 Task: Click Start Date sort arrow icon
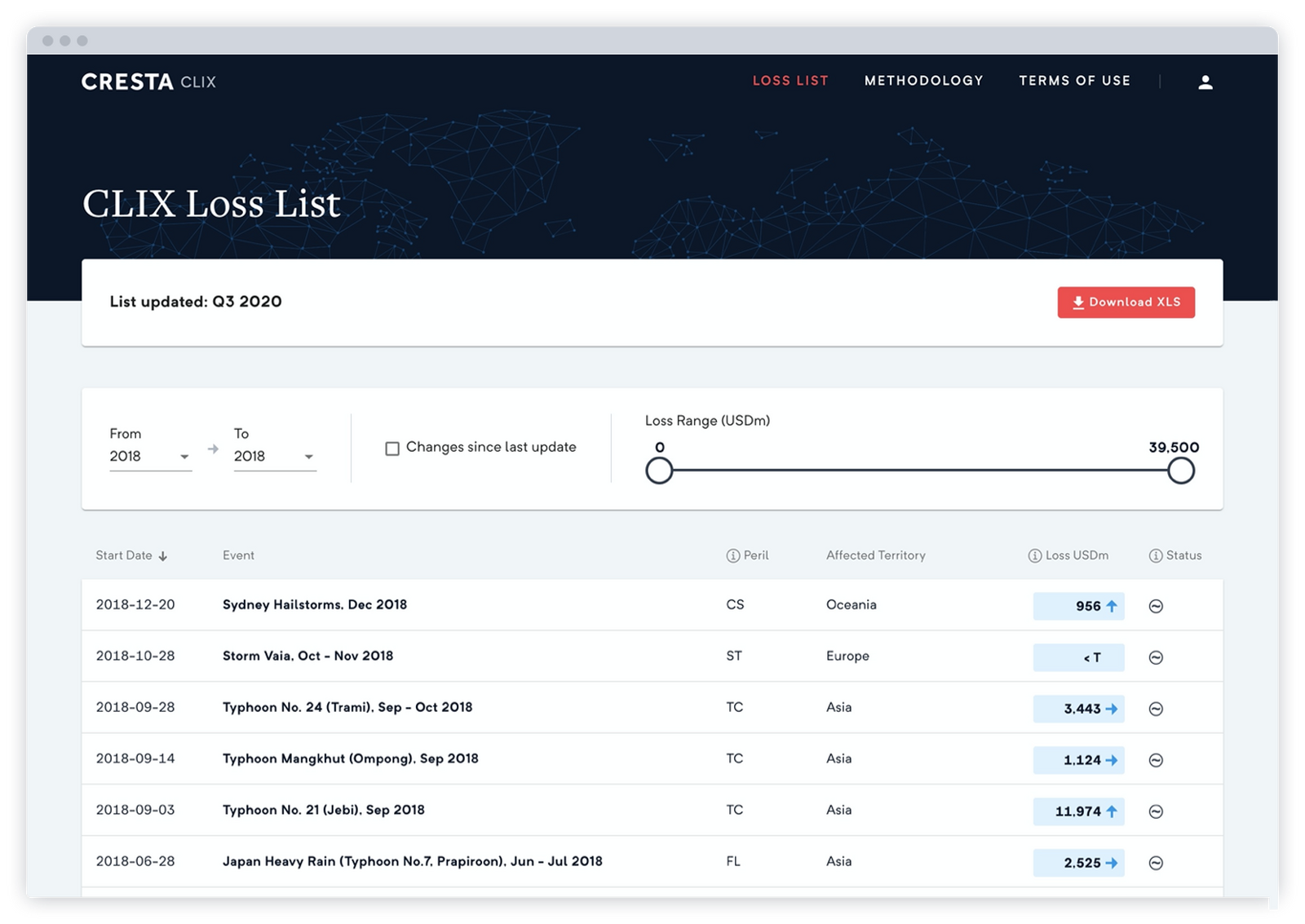pyautogui.click(x=163, y=556)
